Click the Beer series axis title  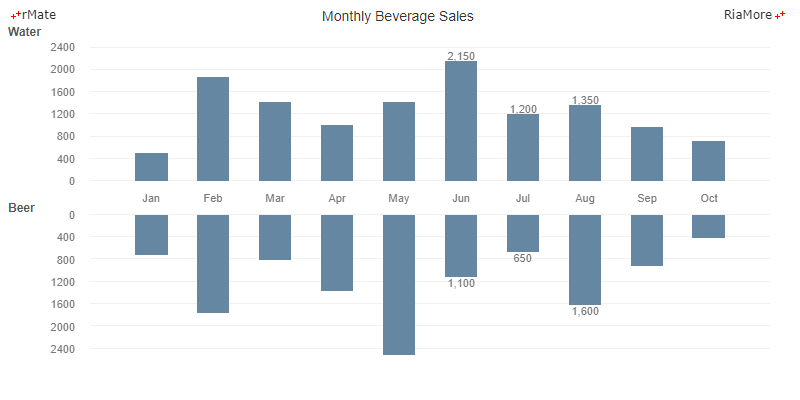[22, 208]
